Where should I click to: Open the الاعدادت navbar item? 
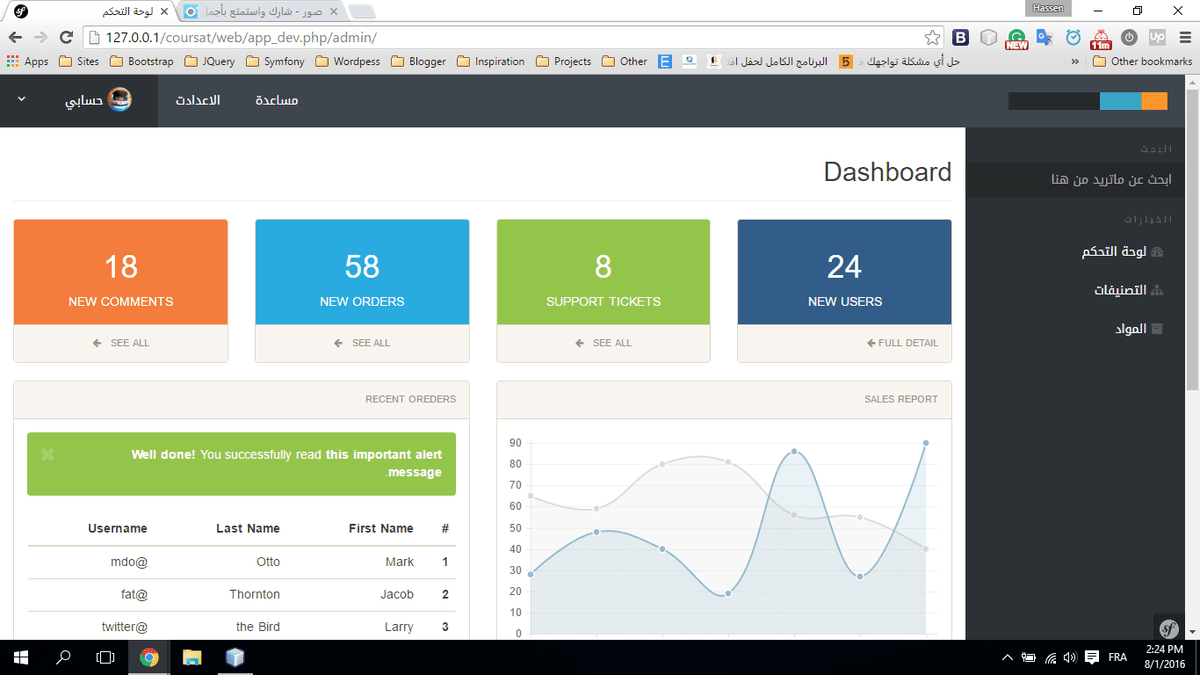pos(198,101)
